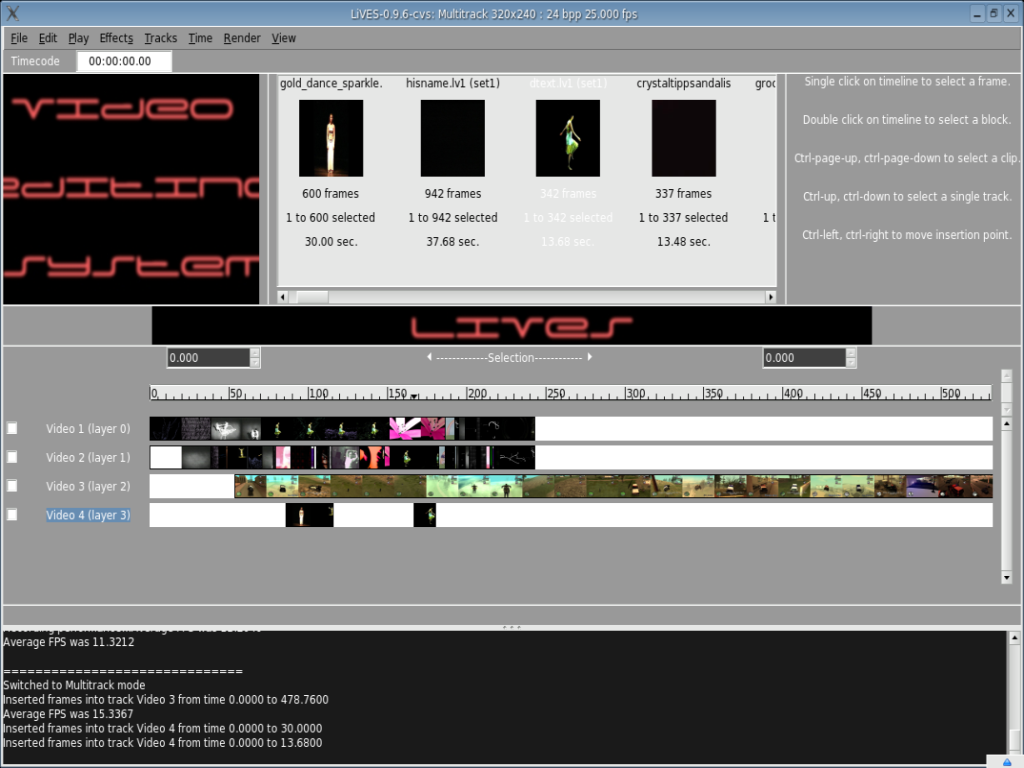Screen dimensions: 1024x768
Task: Open the Time menu
Action: pyautogui.click(x=200, y=38)
